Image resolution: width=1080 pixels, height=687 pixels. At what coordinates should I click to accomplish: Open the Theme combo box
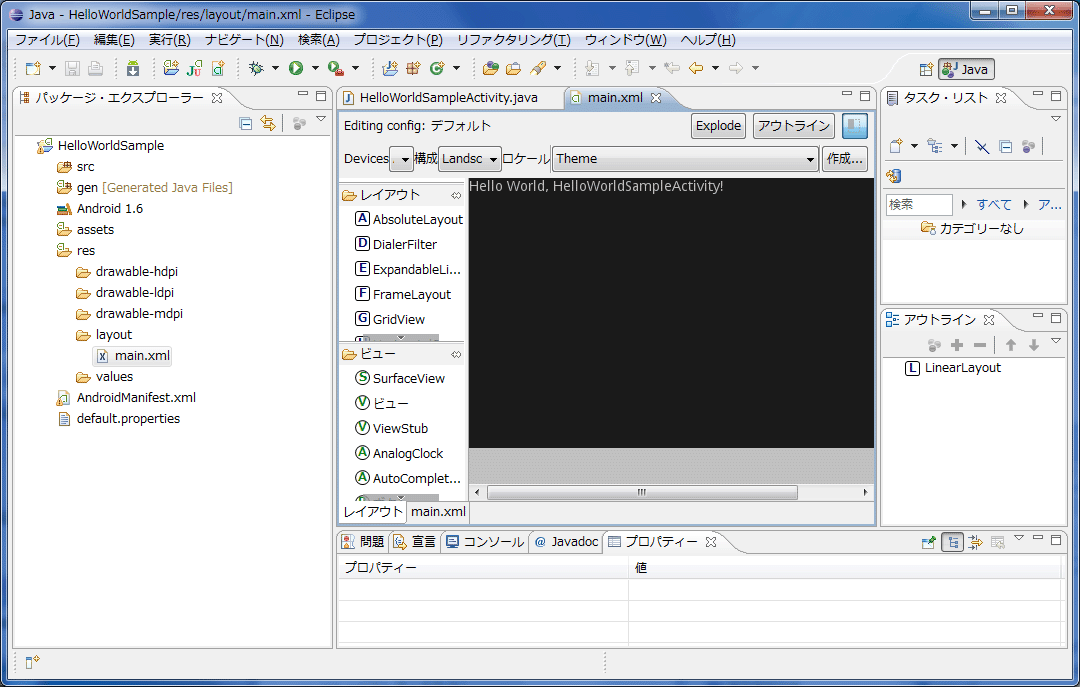click(685, 159)
